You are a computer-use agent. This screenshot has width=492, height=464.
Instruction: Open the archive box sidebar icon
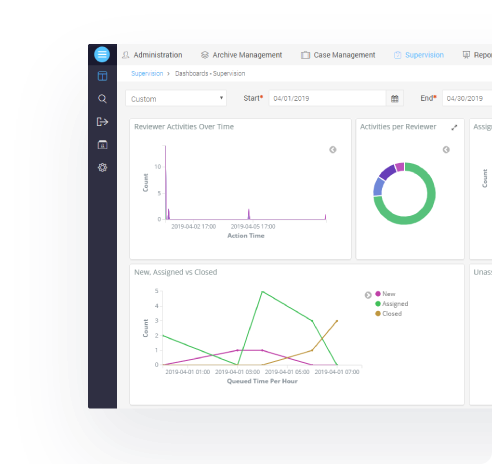point(102,144)
